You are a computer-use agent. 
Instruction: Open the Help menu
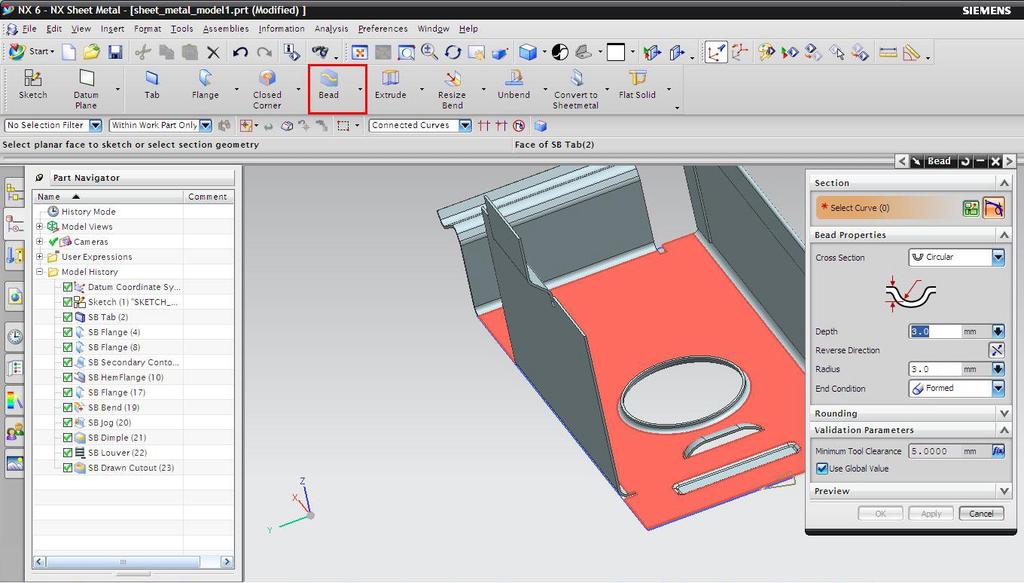tap(468, 29)
